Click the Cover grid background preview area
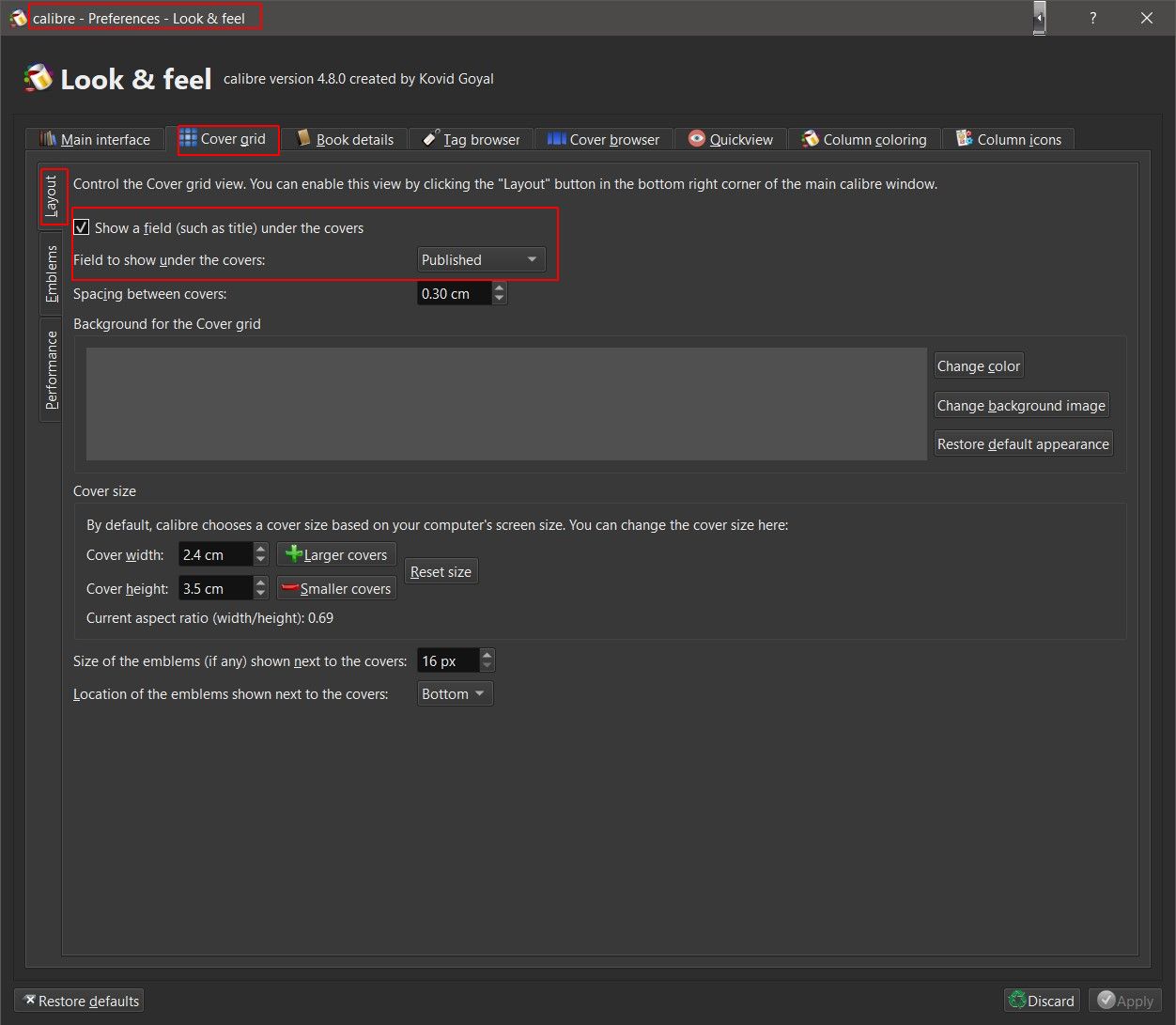Image resolution: width=1176 pixels, height=1025 pixels. click(x=506, y=404)
